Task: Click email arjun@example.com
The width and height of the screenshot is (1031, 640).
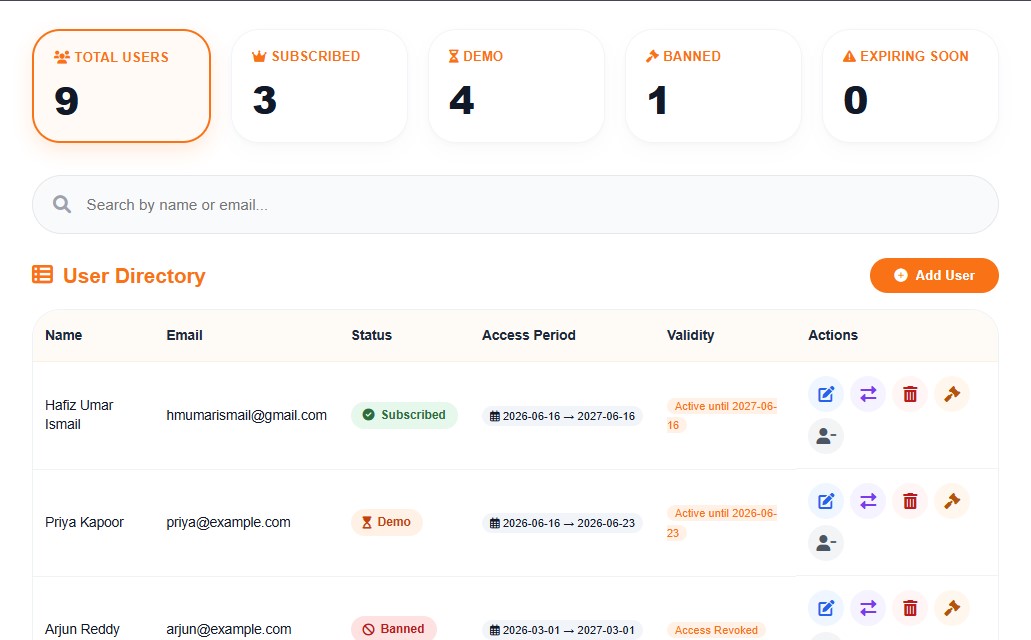Action: [x=229, y=629]
